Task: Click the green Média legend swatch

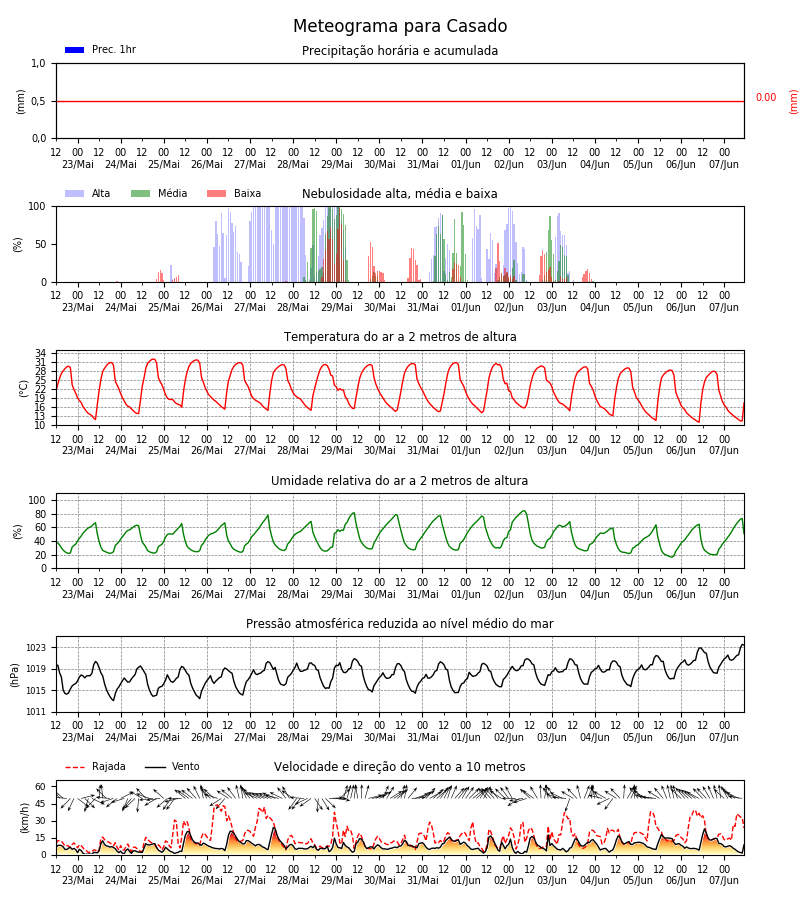Action: [141, 193]
